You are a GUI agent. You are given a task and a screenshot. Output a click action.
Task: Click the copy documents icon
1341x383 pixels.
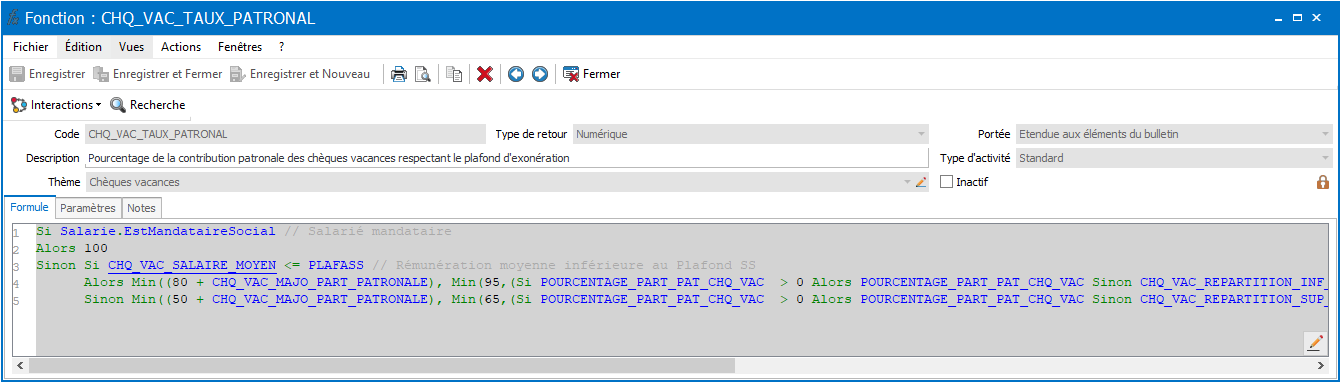454,74
